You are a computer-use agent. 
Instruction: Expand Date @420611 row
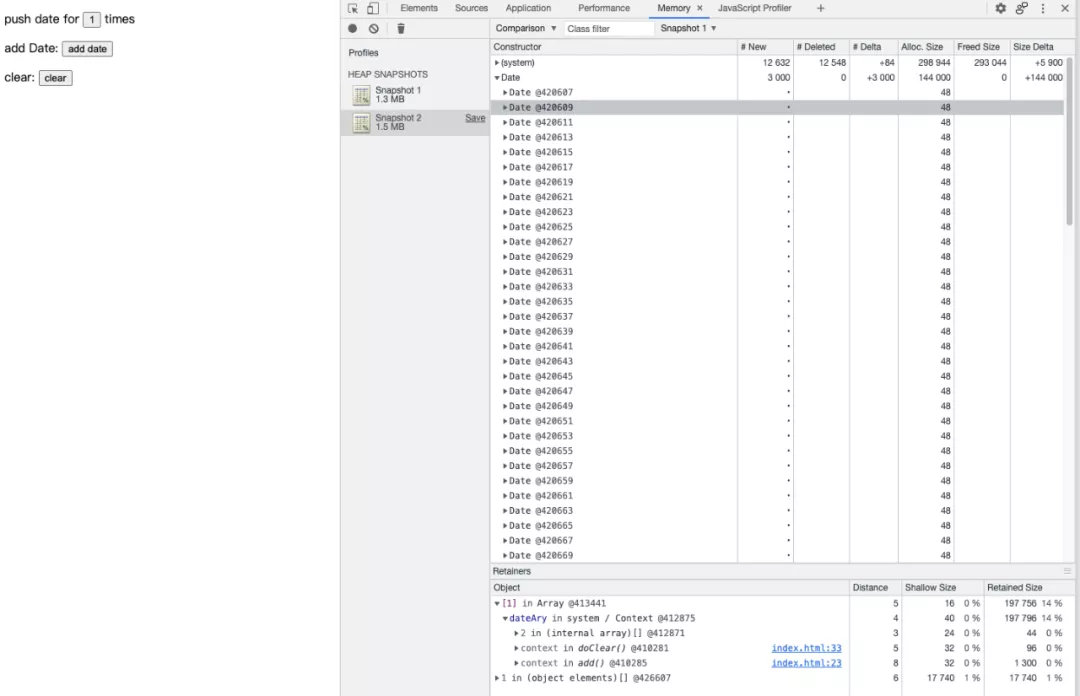coord(505,123)
